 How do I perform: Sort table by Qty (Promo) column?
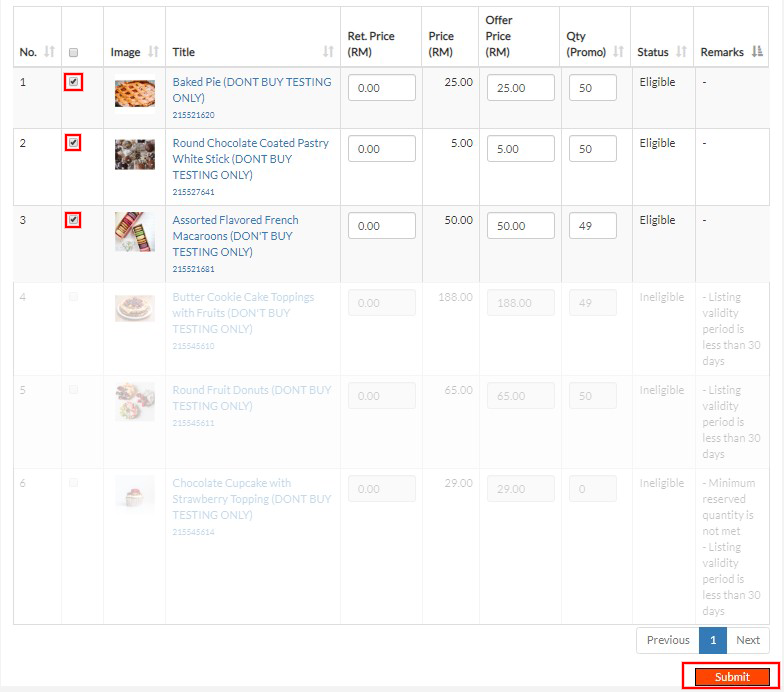coord(618,52)
